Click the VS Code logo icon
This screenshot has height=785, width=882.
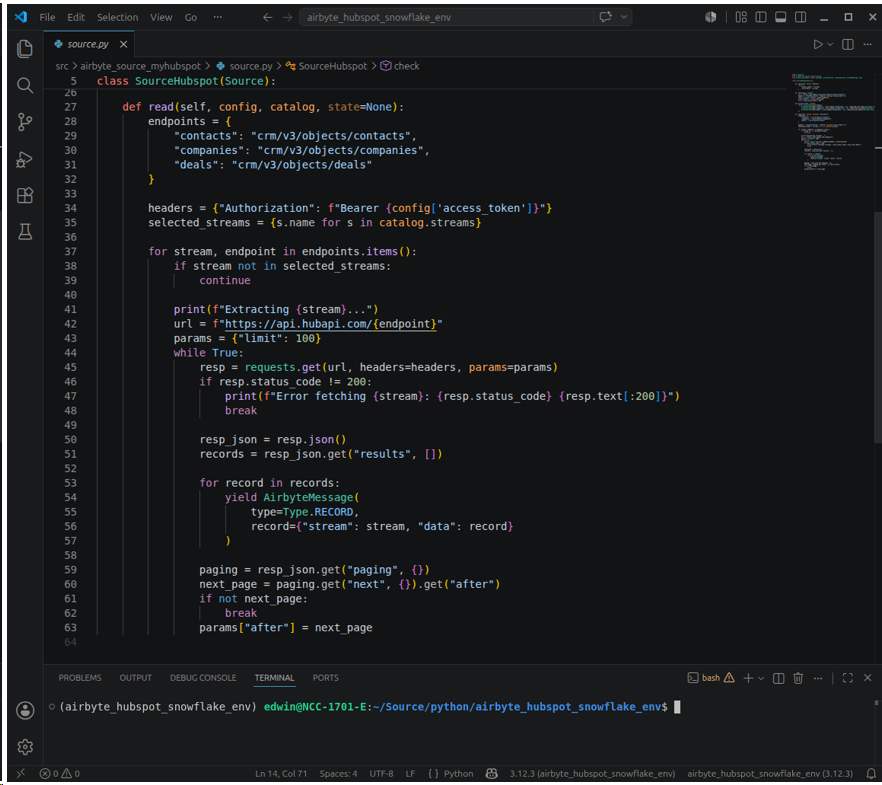(x=21, y=17)
